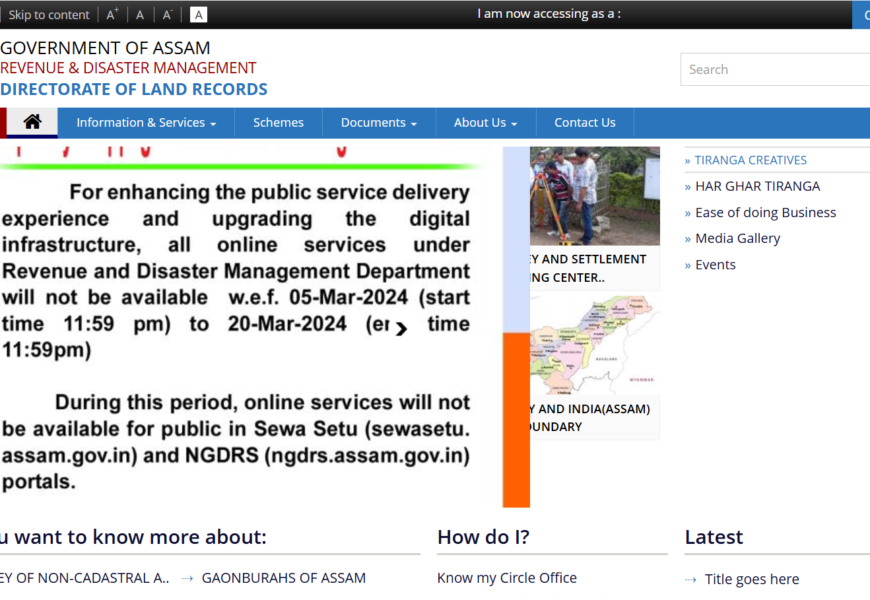The width and height of the screenshot is (870, 600).
Task: Increase font size with A+ button
Action: pyautogui.click(x=112, y=14)
